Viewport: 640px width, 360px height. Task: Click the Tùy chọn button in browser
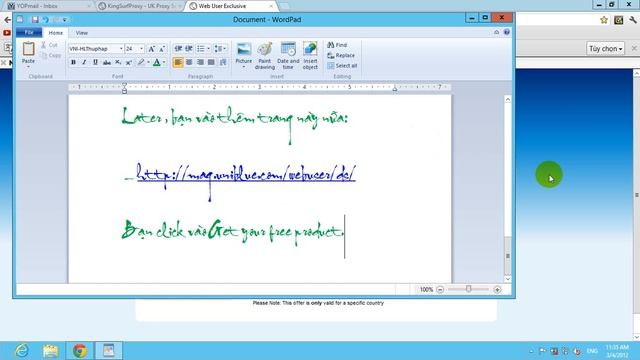coord(606,49)
